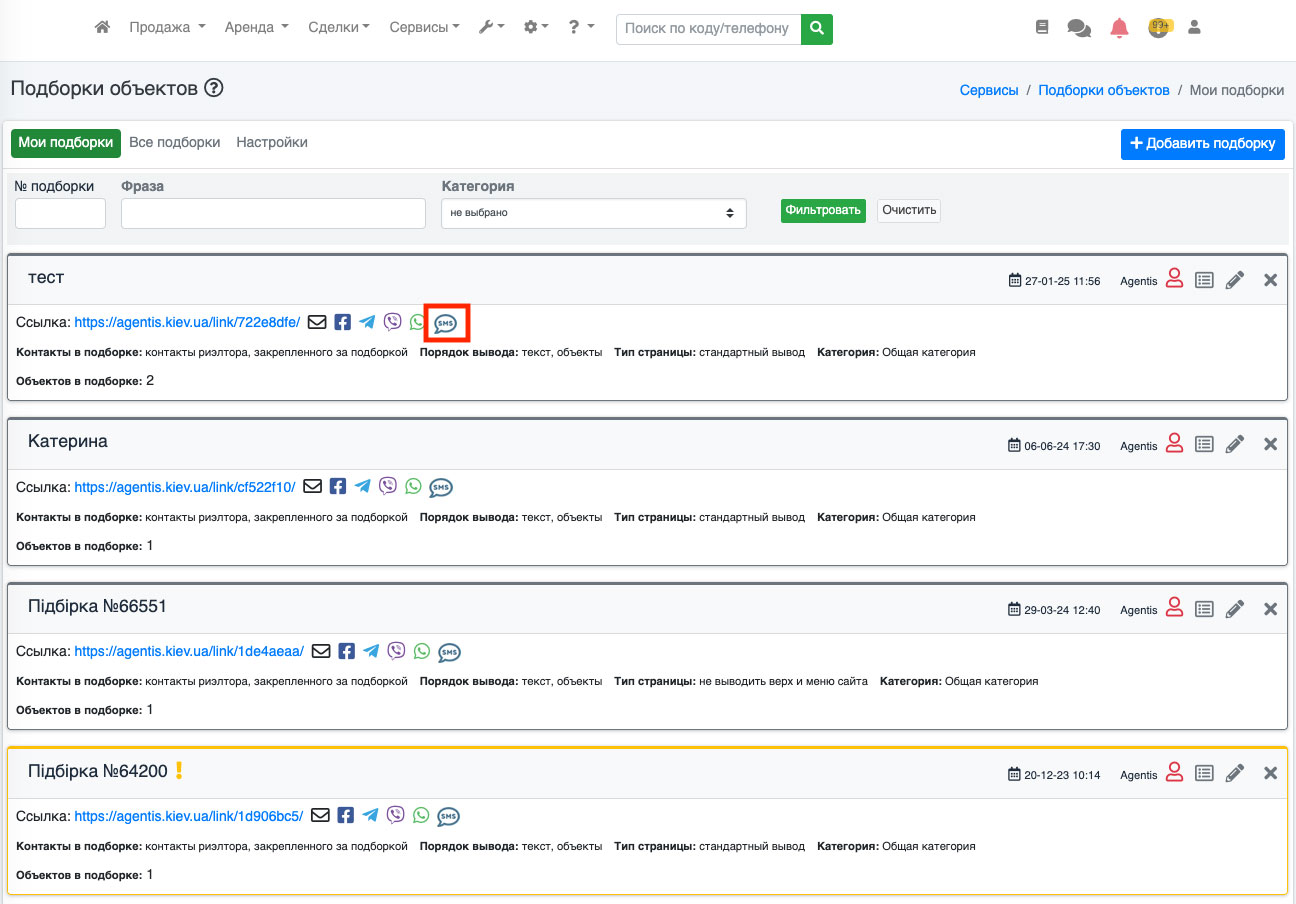Open list view icon for Катерина collection

pos(1204,445)
